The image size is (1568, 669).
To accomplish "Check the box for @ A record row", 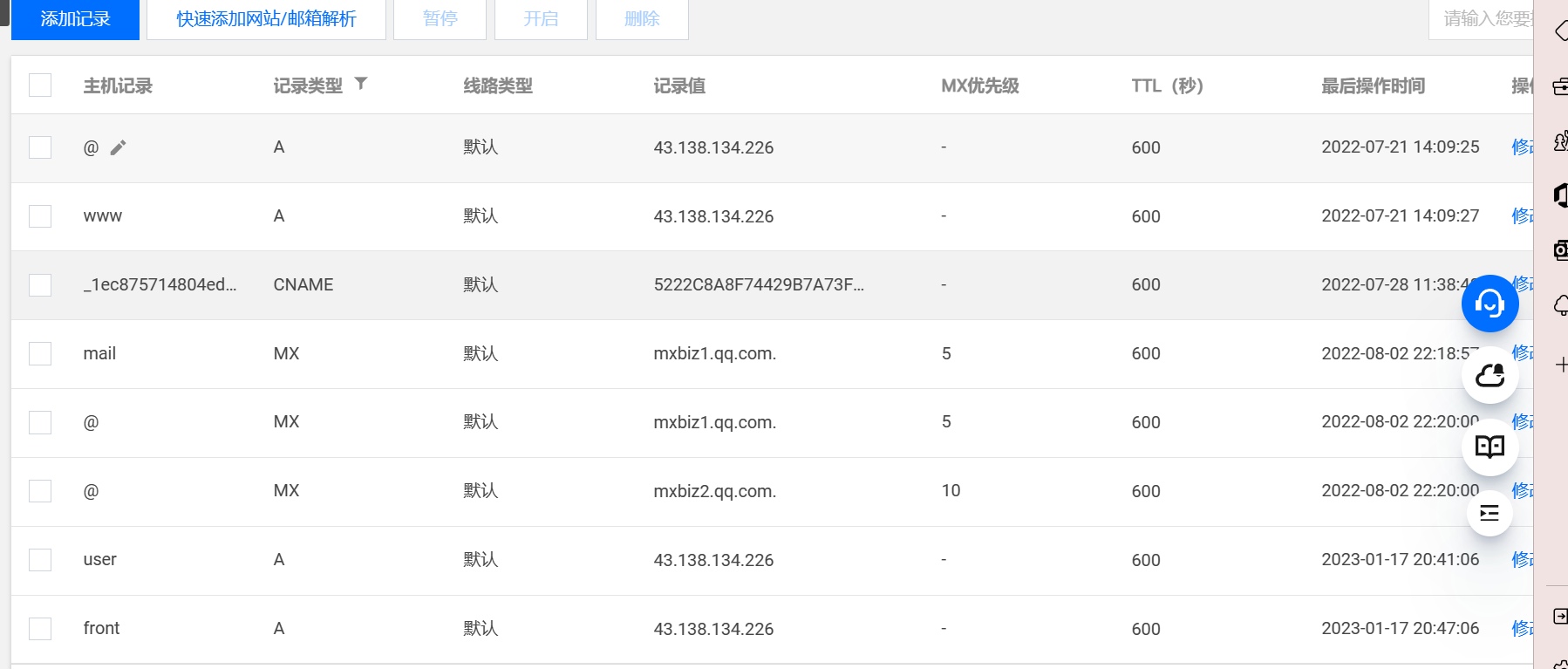I will click(x=40, y=147).
